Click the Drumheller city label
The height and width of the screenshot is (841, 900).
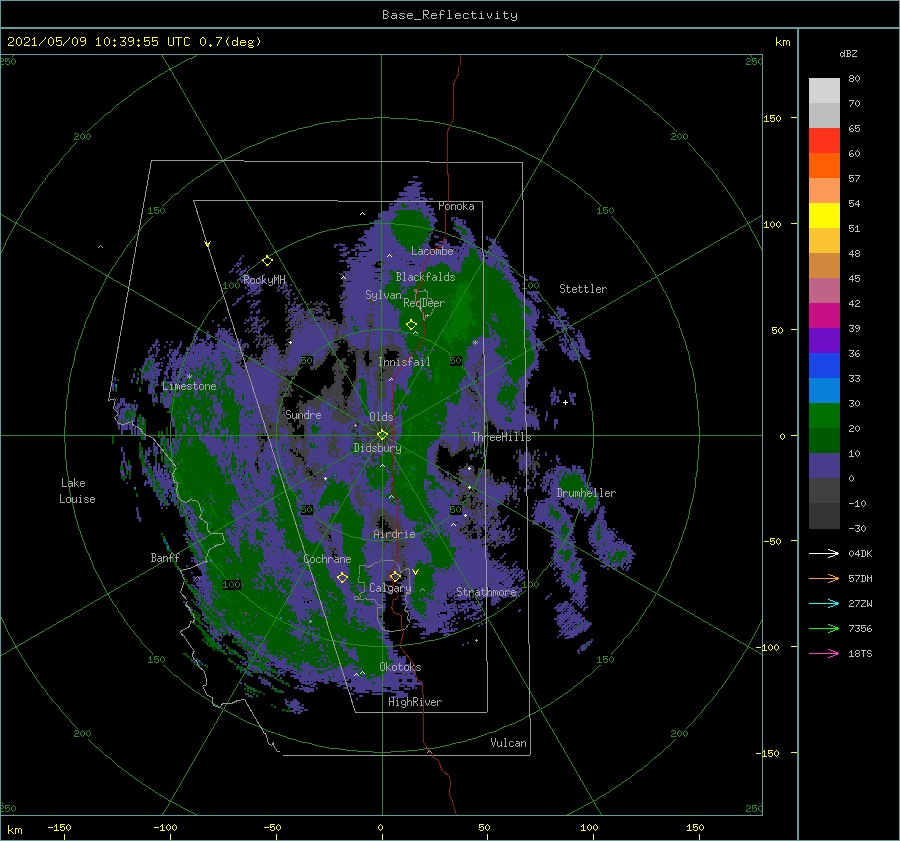[586, 493]
